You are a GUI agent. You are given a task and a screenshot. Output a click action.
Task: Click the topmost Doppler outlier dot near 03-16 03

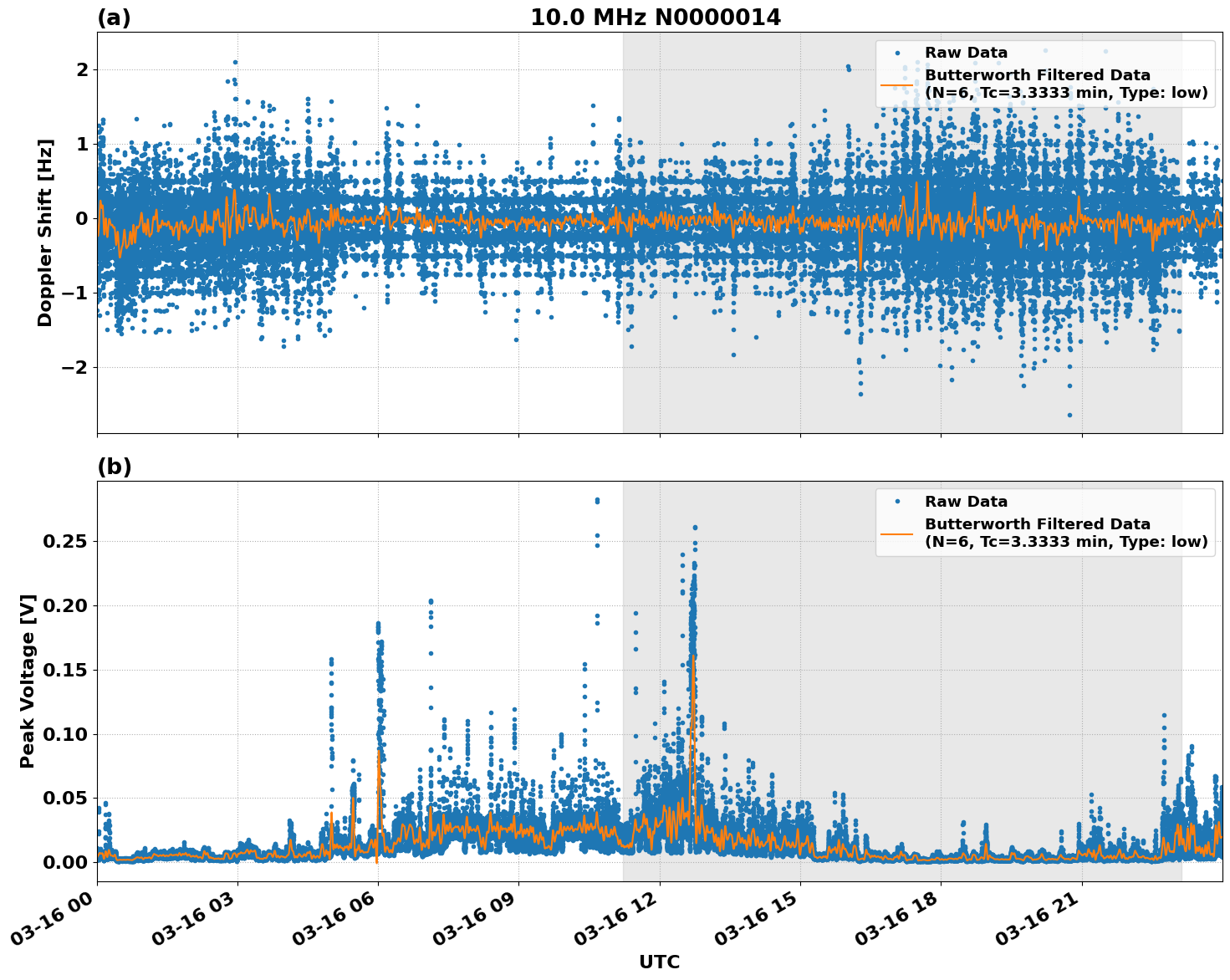tap(234, 61)
